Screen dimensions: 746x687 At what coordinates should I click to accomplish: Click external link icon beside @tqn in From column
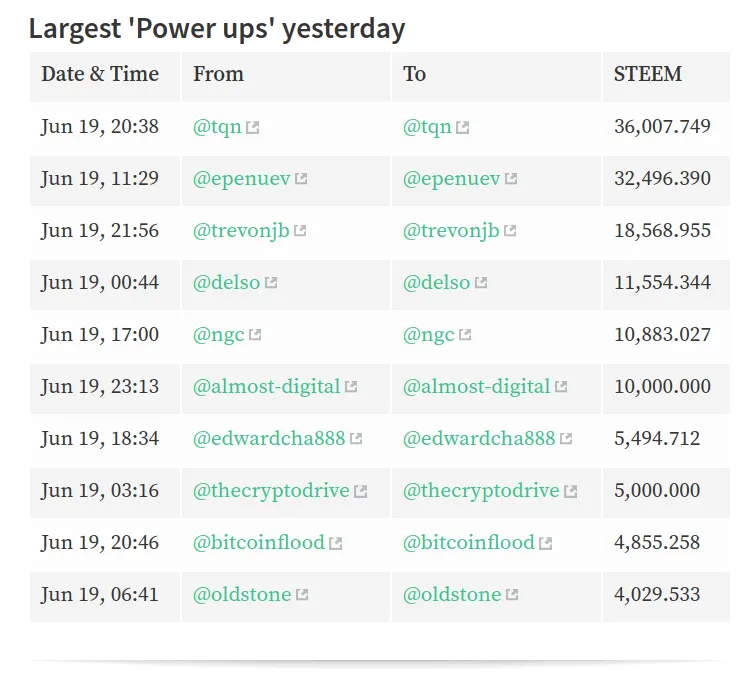(x=253, y=128)
